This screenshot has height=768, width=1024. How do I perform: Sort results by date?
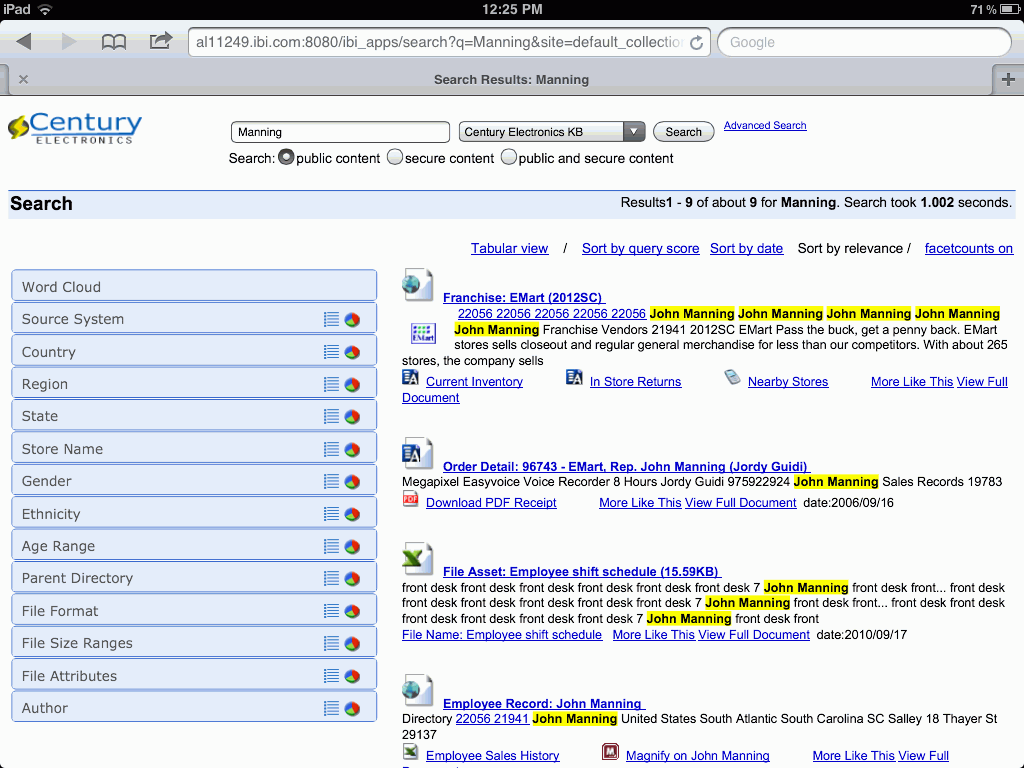click(746, 249)
